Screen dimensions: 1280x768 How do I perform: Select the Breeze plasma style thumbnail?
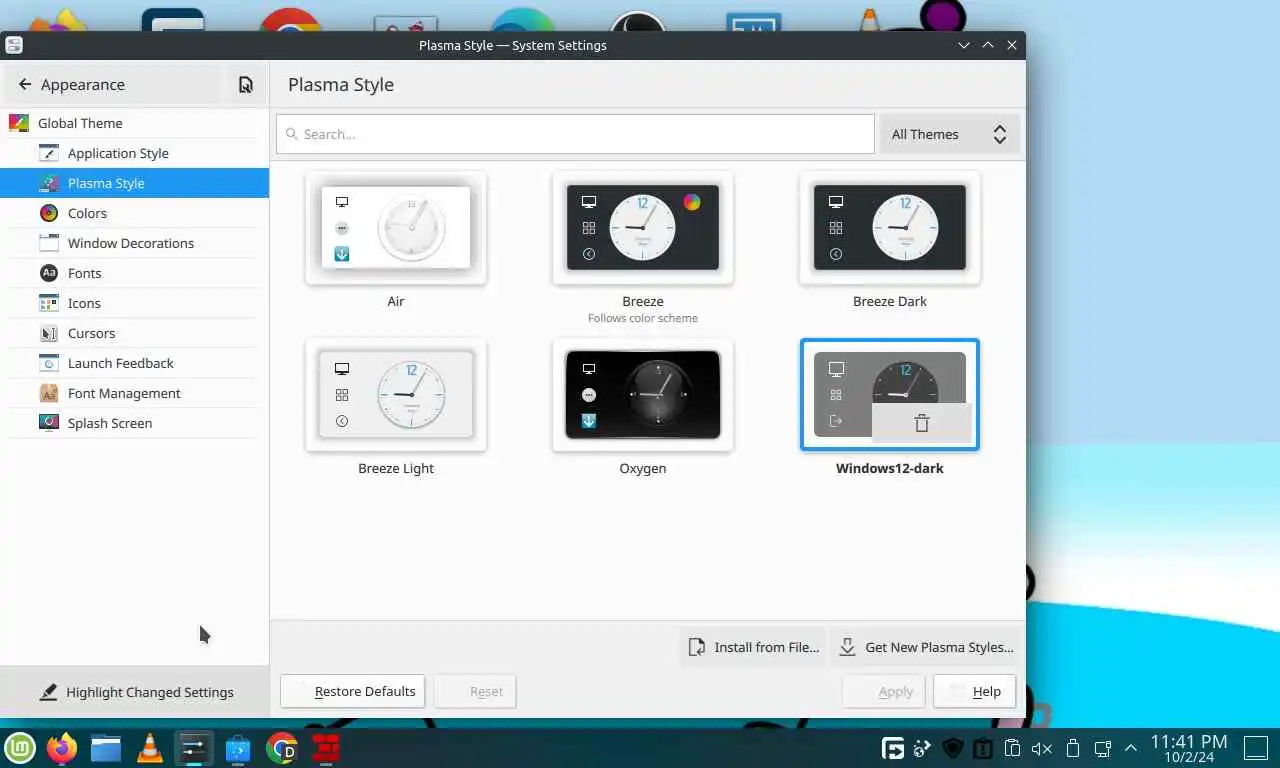pyautogui.click(x=643, y=228)
